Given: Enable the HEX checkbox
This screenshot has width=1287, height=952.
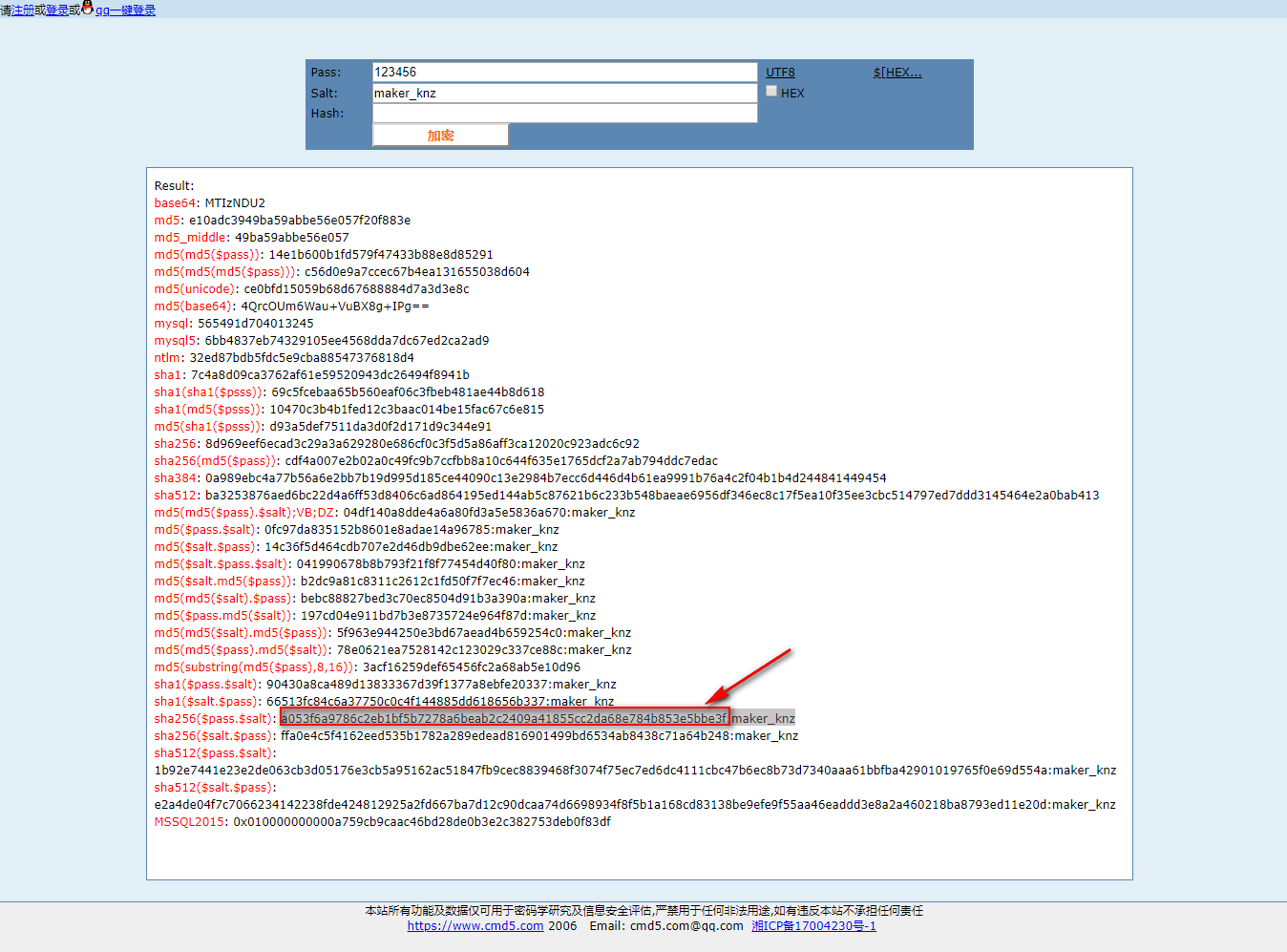Looking at the screenshot, I should tap(771, 91).
